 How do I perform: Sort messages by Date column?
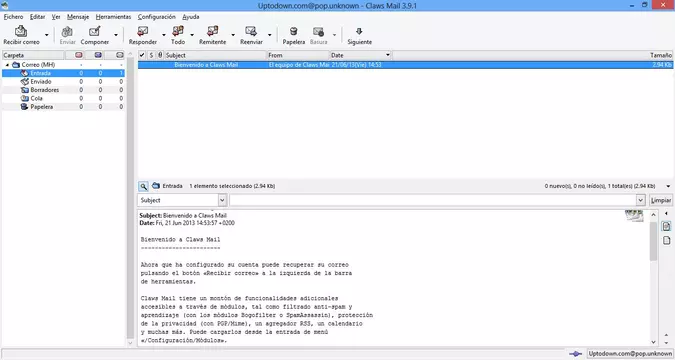click(x=361, y=55)
